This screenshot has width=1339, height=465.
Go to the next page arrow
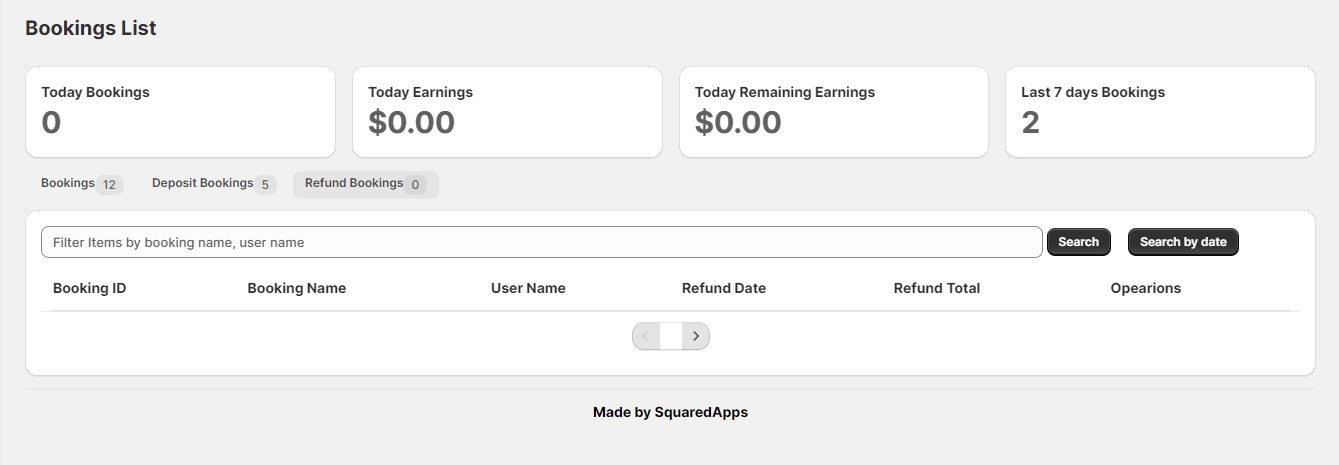click(696, 337)
